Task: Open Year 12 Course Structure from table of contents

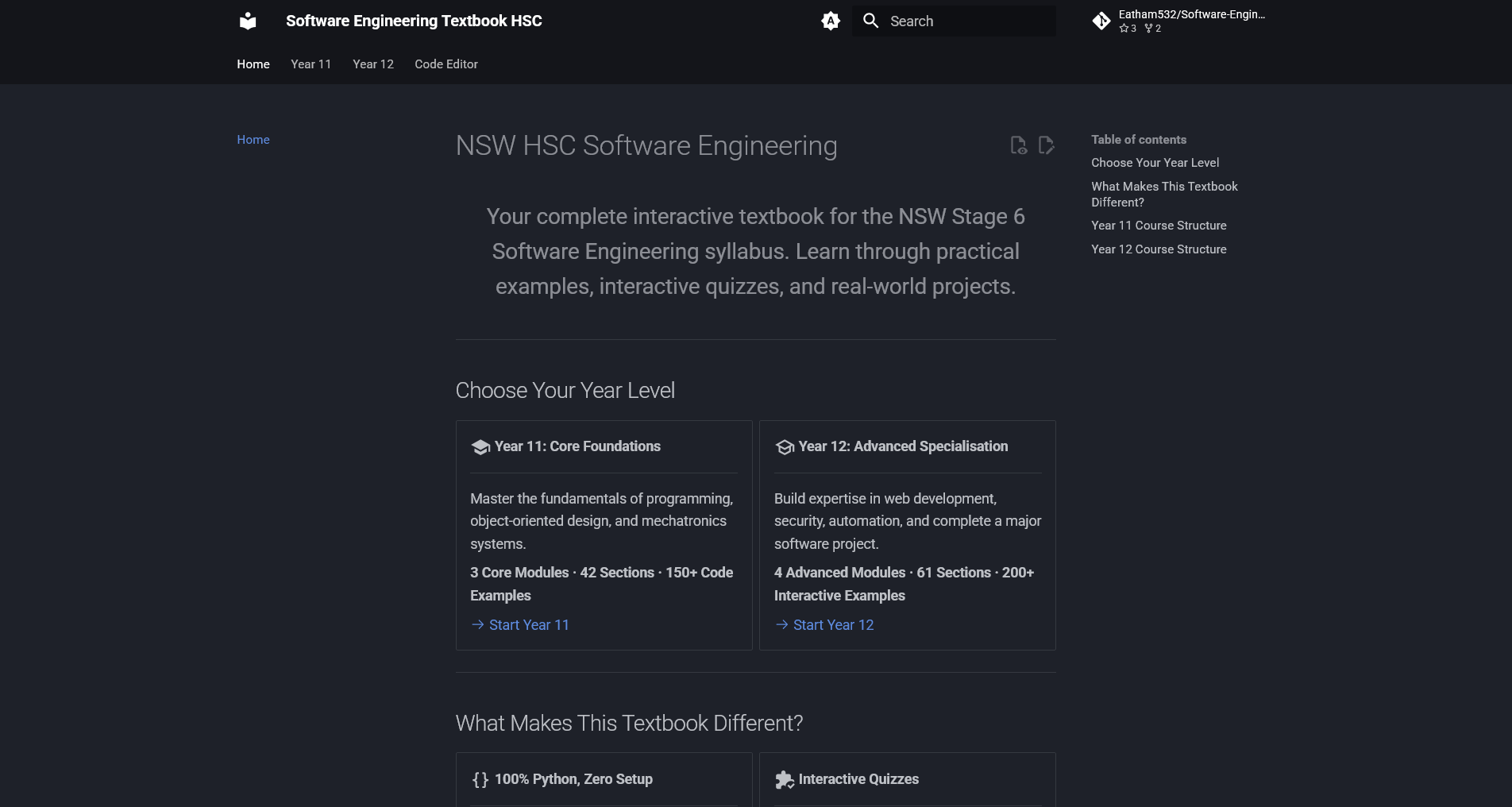Action: [1159, 249]
